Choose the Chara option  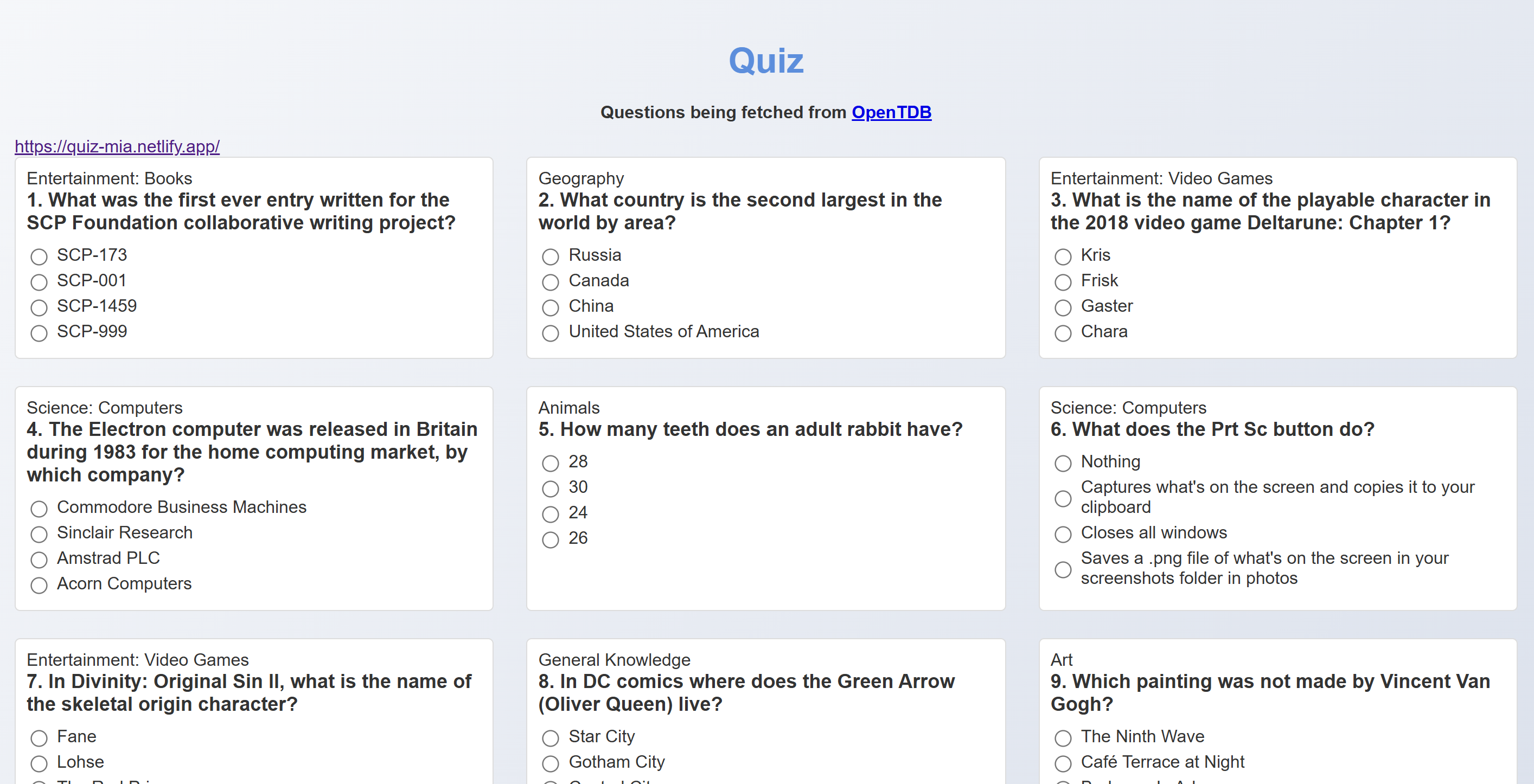1063,333
